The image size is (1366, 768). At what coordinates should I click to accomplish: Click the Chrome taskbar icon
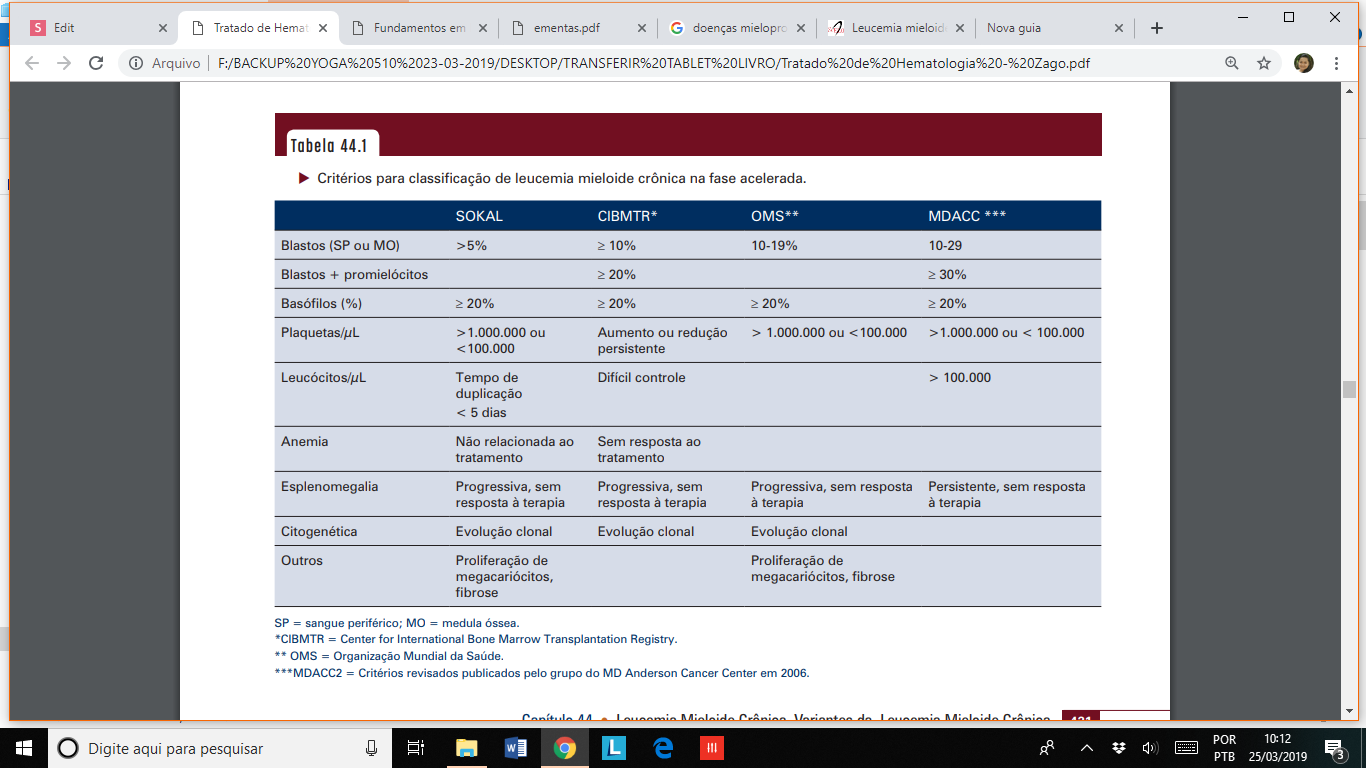(565, 748)
